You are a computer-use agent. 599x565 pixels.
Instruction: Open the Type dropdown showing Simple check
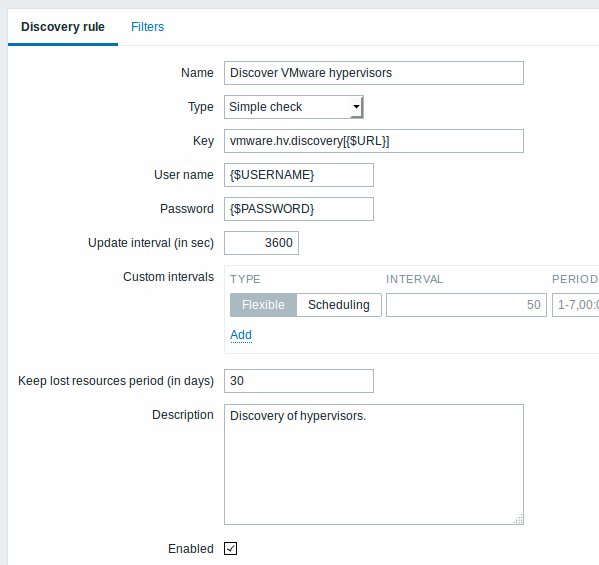click(293, 107)
